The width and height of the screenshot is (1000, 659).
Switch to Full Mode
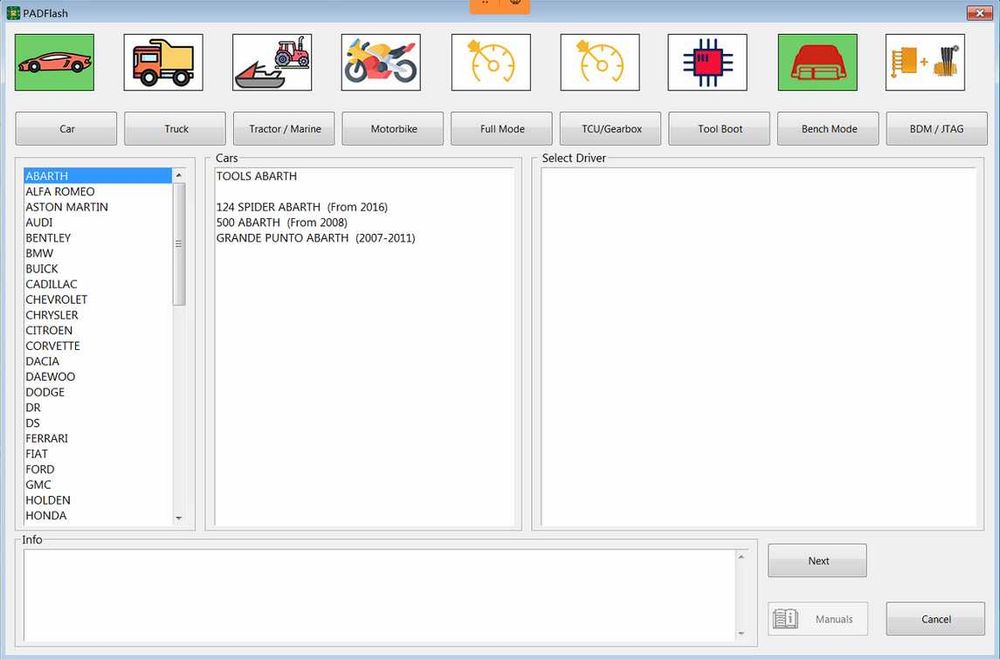tap(502, 129)
